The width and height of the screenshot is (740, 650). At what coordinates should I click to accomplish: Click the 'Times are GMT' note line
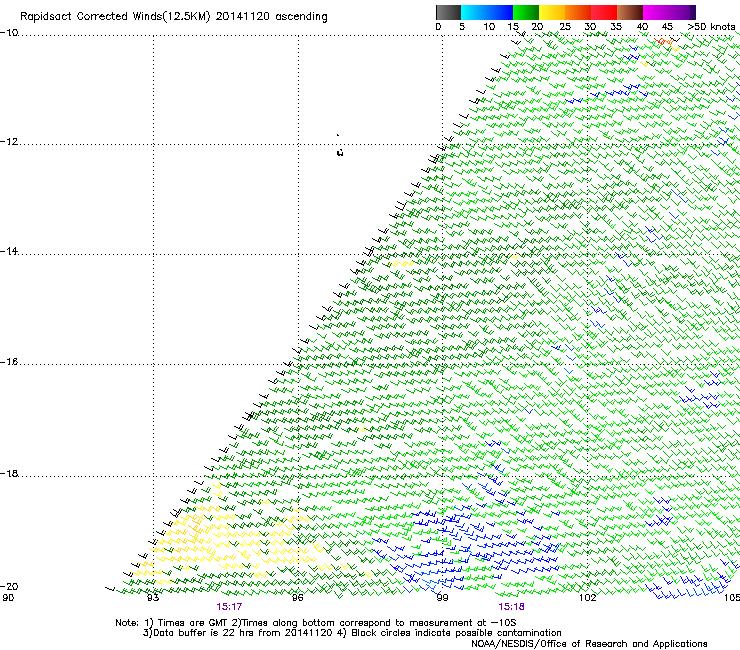click(x=316, y=623)
